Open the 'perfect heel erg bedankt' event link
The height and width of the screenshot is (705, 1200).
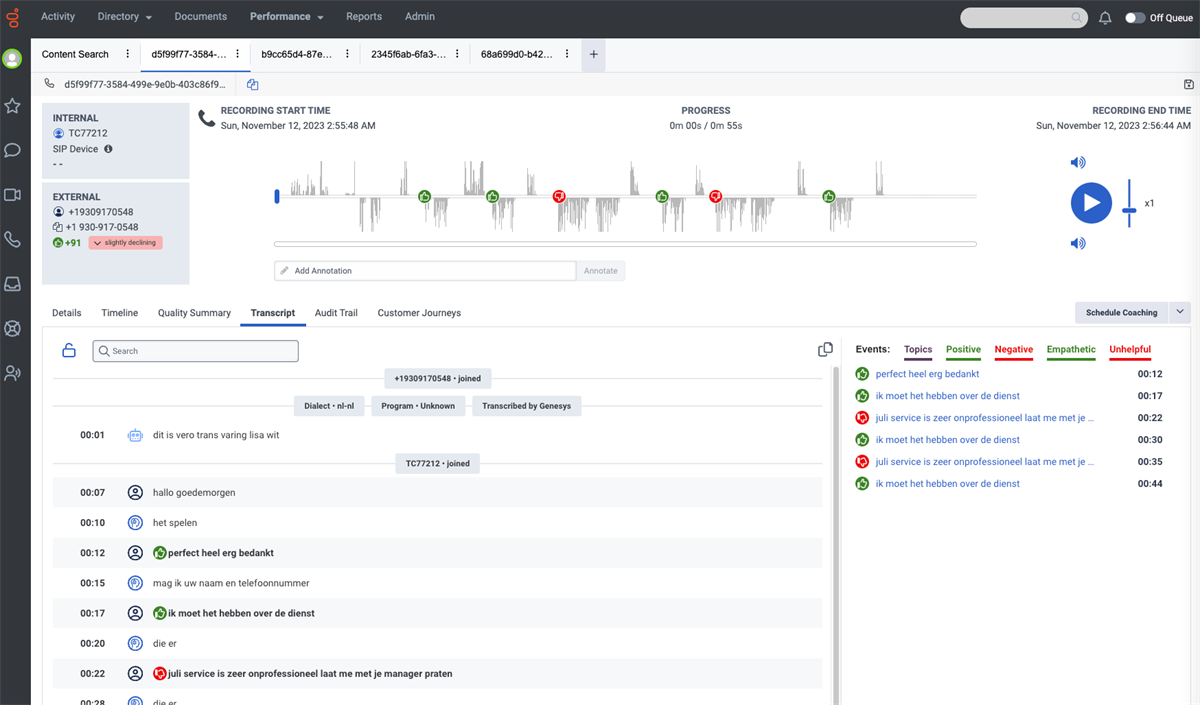[928, 373]
